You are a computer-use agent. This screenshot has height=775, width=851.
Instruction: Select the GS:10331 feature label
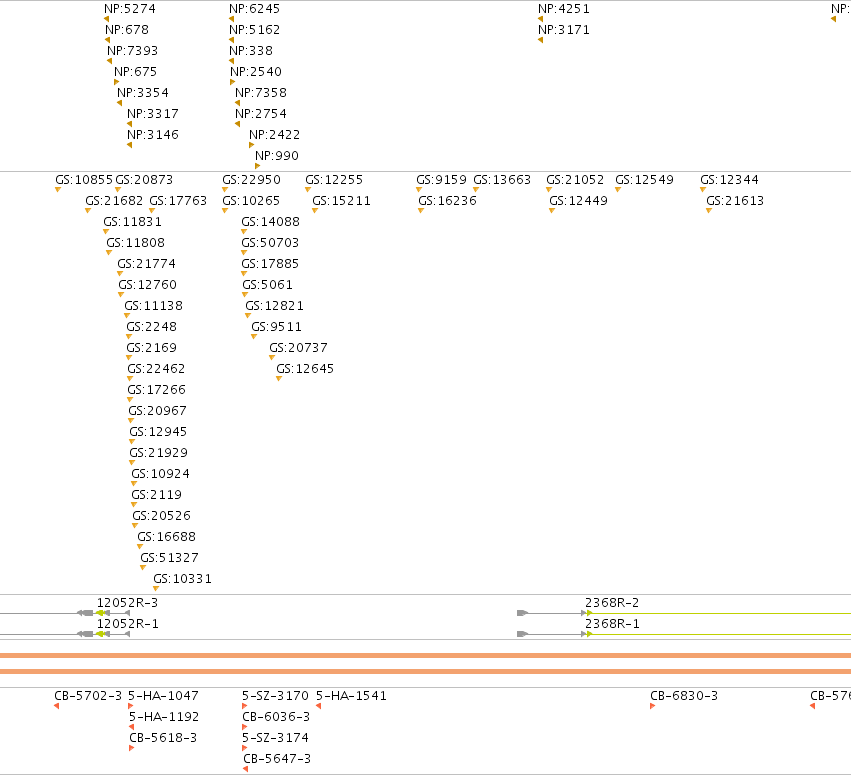pyautogui.click(x=182, y=579)
